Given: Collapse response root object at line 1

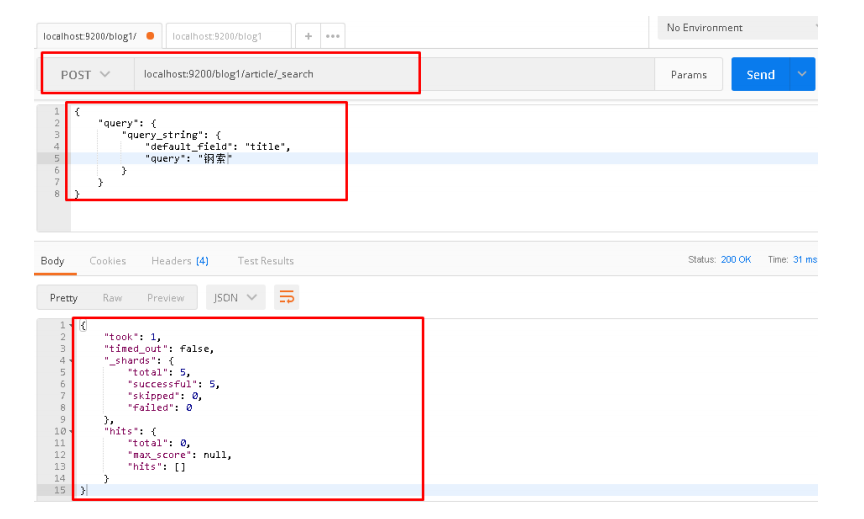Looking at the screenshot, I should tap(71, 326).
